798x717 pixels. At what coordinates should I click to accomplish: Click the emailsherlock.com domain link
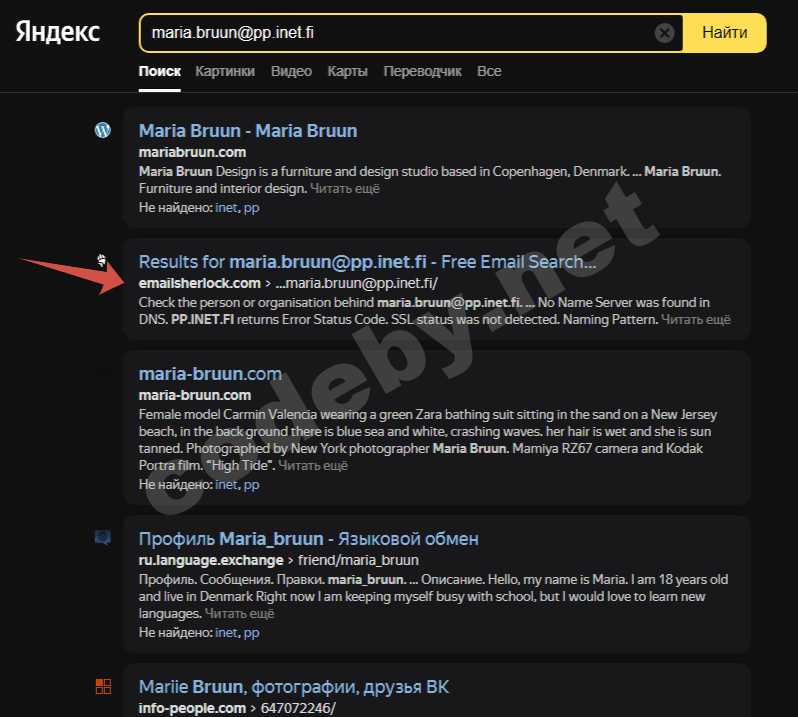(200, 283)
